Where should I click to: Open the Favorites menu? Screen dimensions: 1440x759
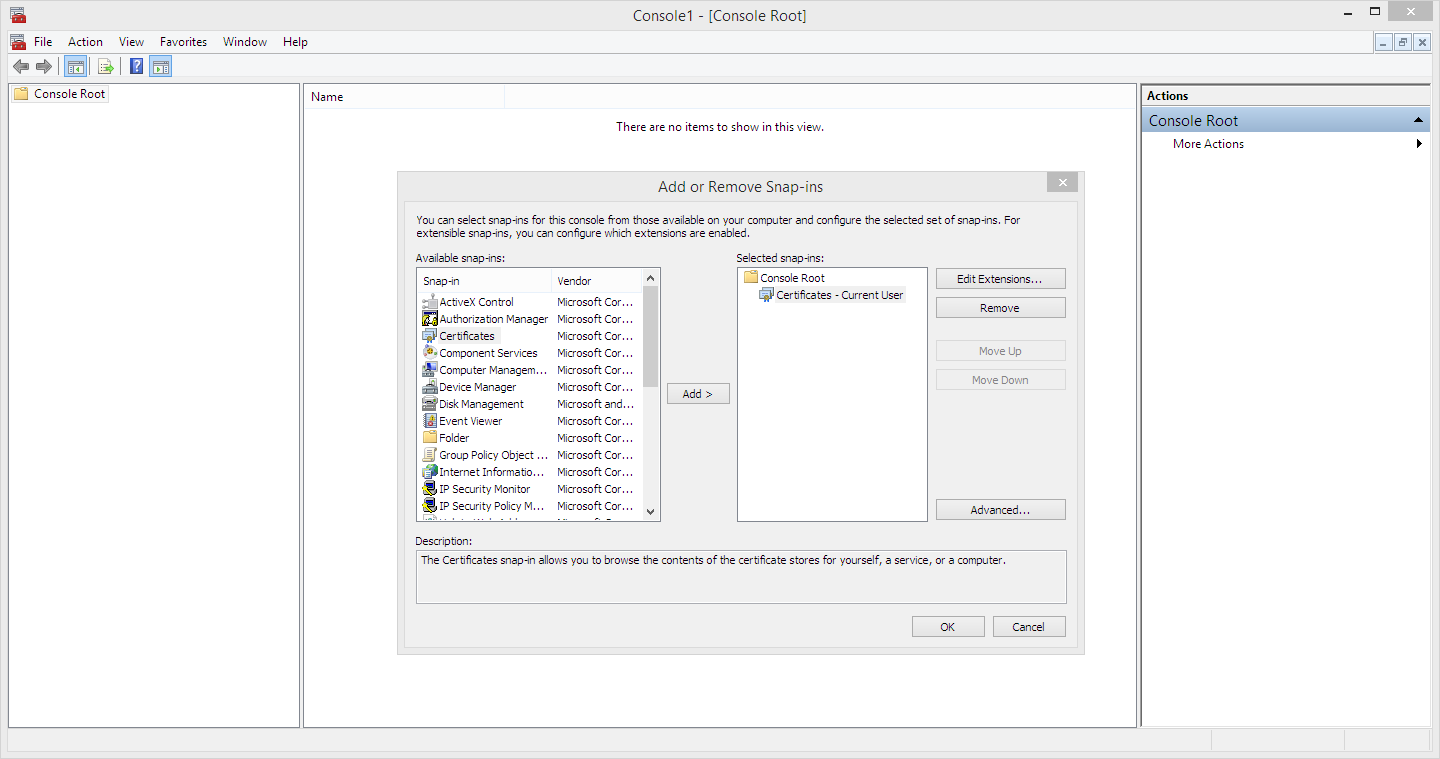click(x=183, y=42)
